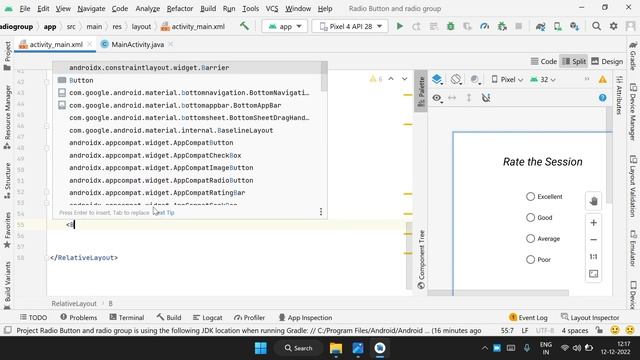Open the Pixel device preview dropdown
This screenshot has height=360, width=640.
pyautogui.click(x=507, y=80)
